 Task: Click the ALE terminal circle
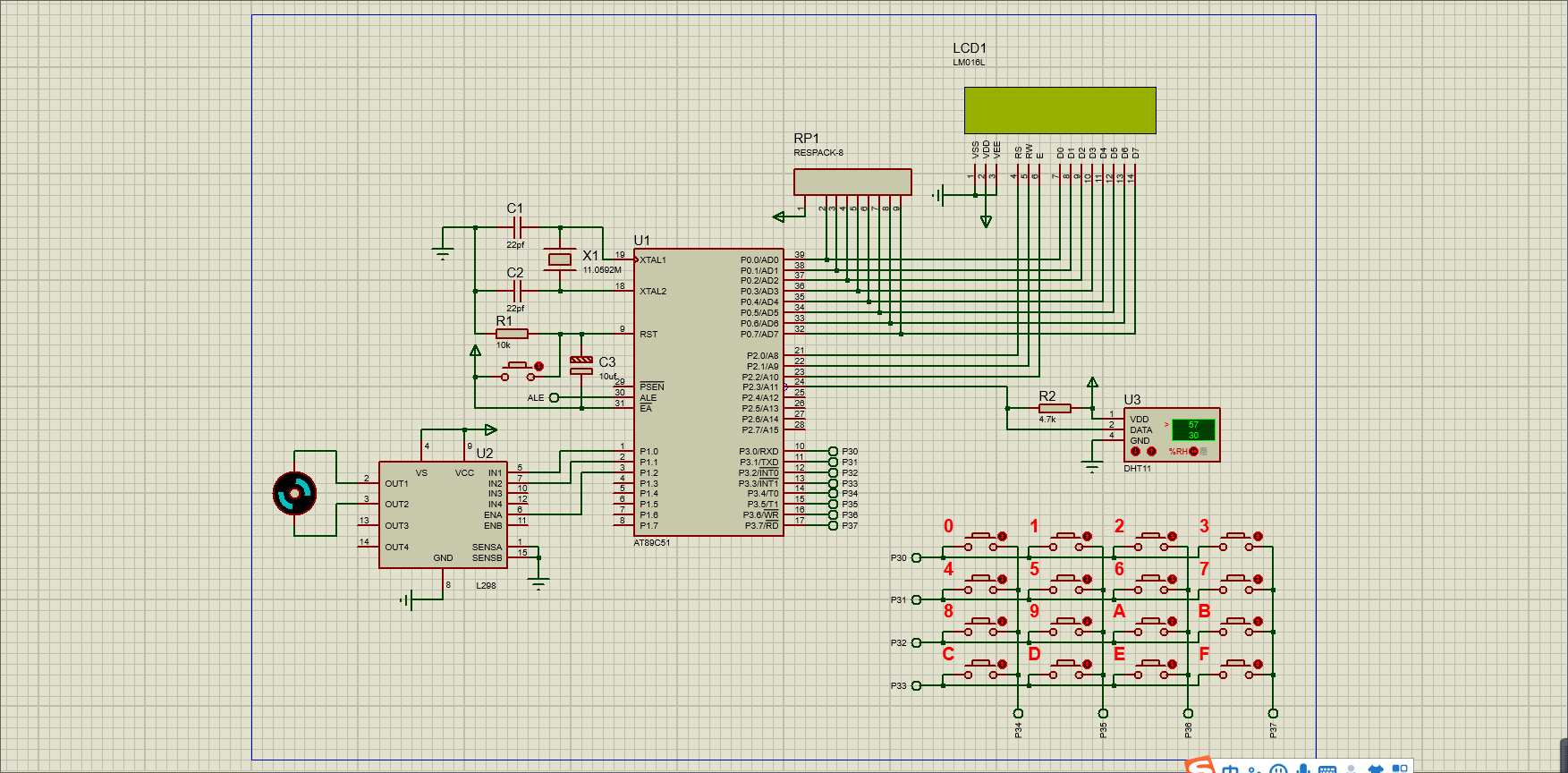pos(554,397)
